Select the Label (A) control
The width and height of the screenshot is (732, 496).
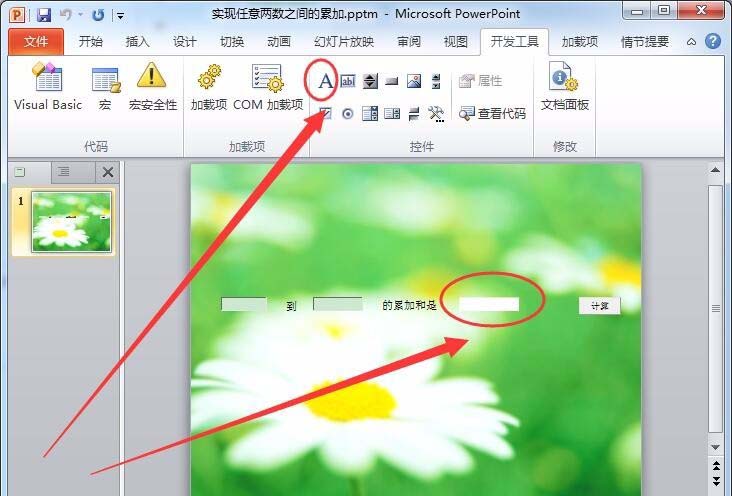tap(325, 81)
